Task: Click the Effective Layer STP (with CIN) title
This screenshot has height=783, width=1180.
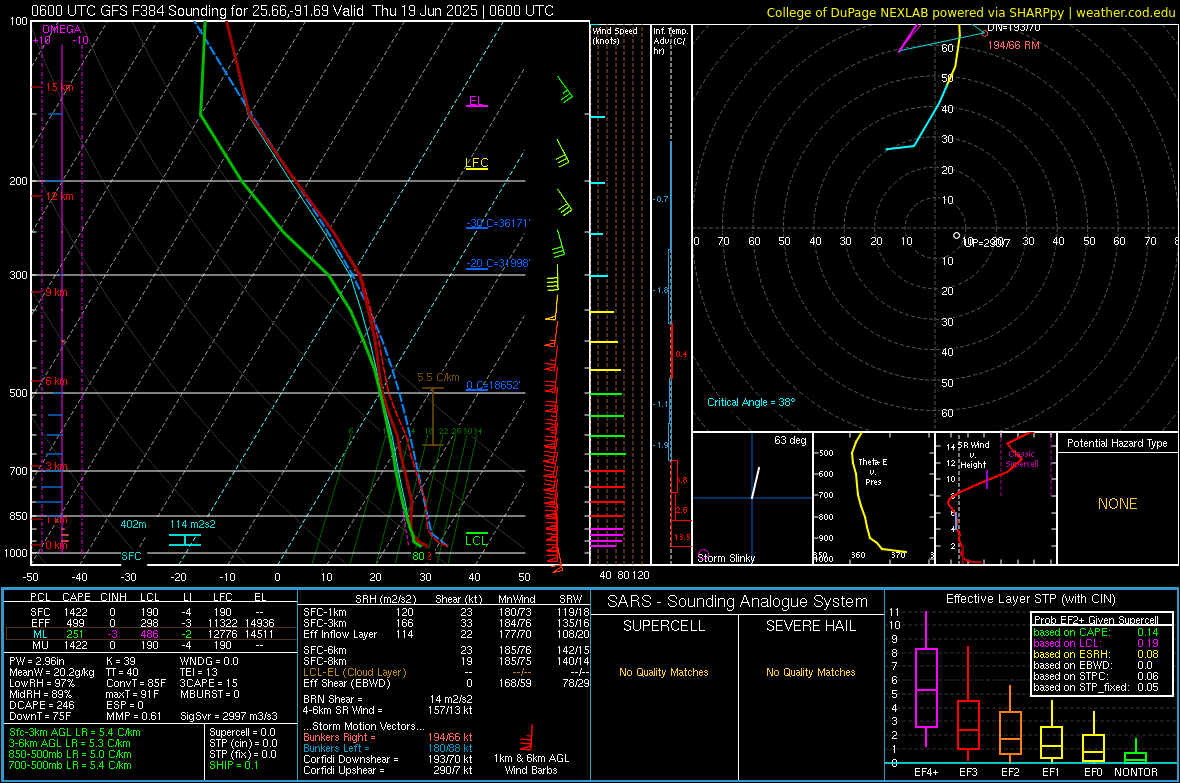Action: pos(1030,599)
